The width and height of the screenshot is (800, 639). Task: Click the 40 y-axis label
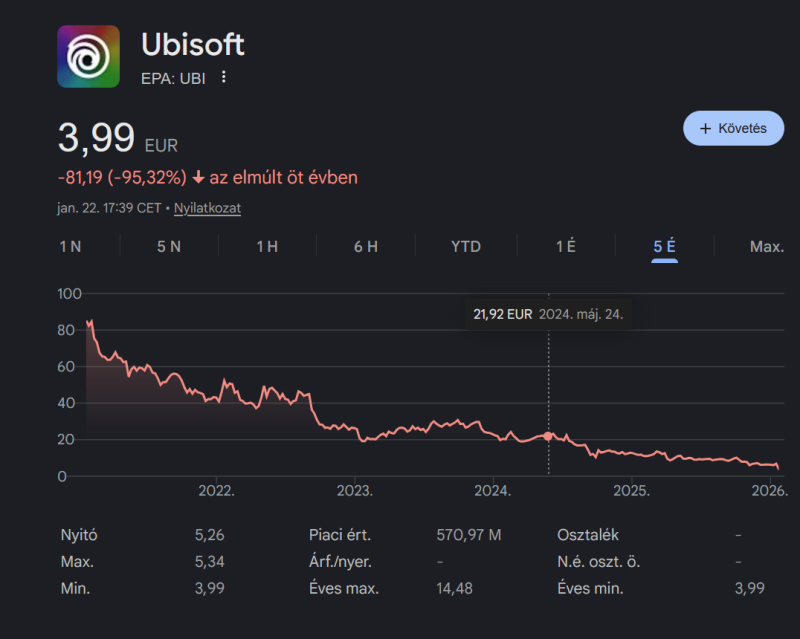[x=66, y=403]
